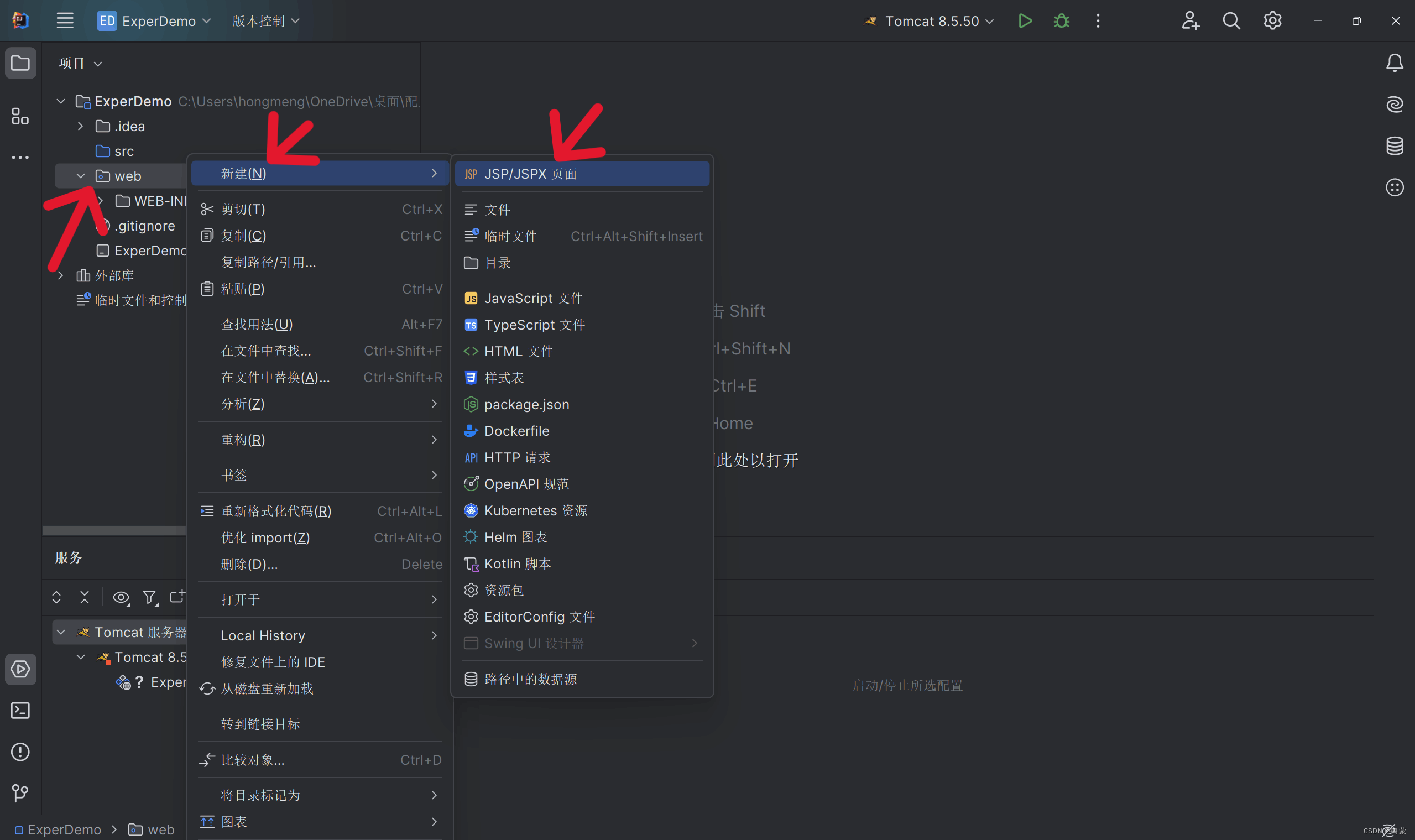
Task: Open the services filter funnel icon
Action: click(x=149, y=597)
